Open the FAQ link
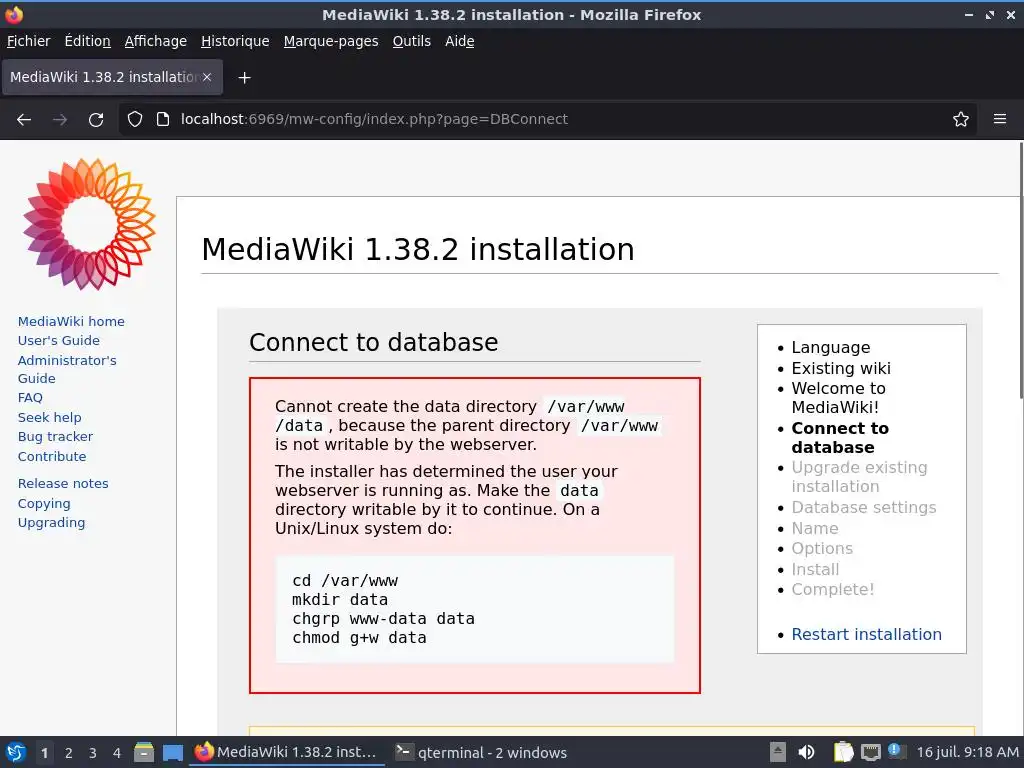1024x768 pixels. [x=30, y=397]
